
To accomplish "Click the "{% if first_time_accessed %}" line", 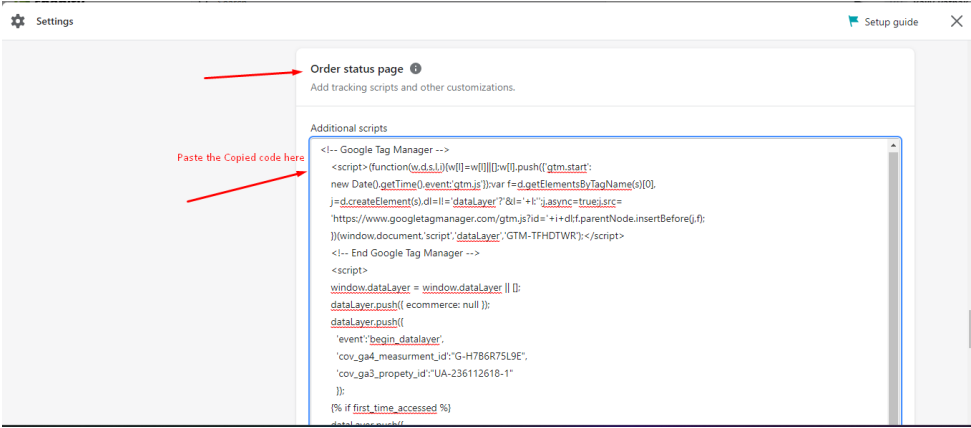I will tap(391, 408).
